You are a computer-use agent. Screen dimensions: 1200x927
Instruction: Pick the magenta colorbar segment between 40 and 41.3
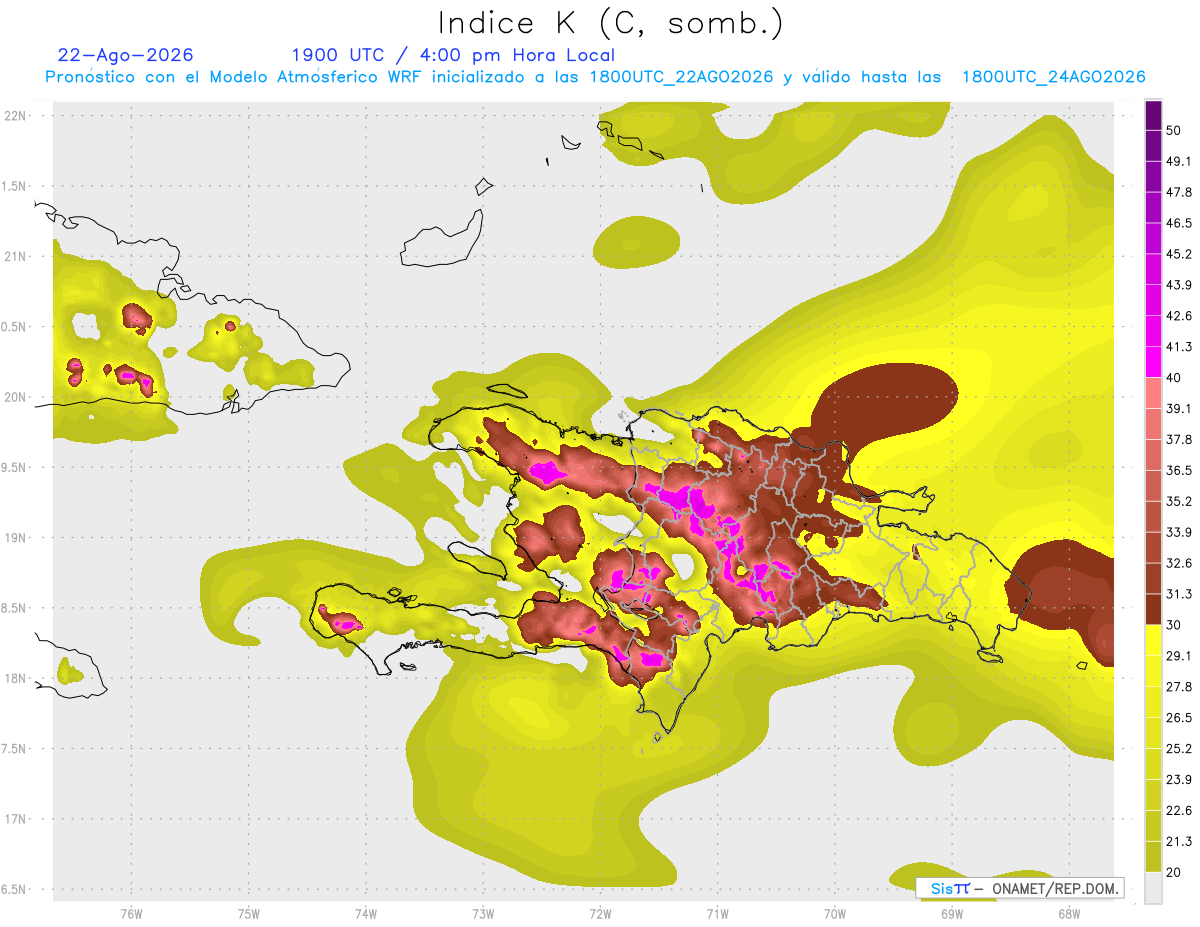pyautogui.click(x=1153, y=362)
